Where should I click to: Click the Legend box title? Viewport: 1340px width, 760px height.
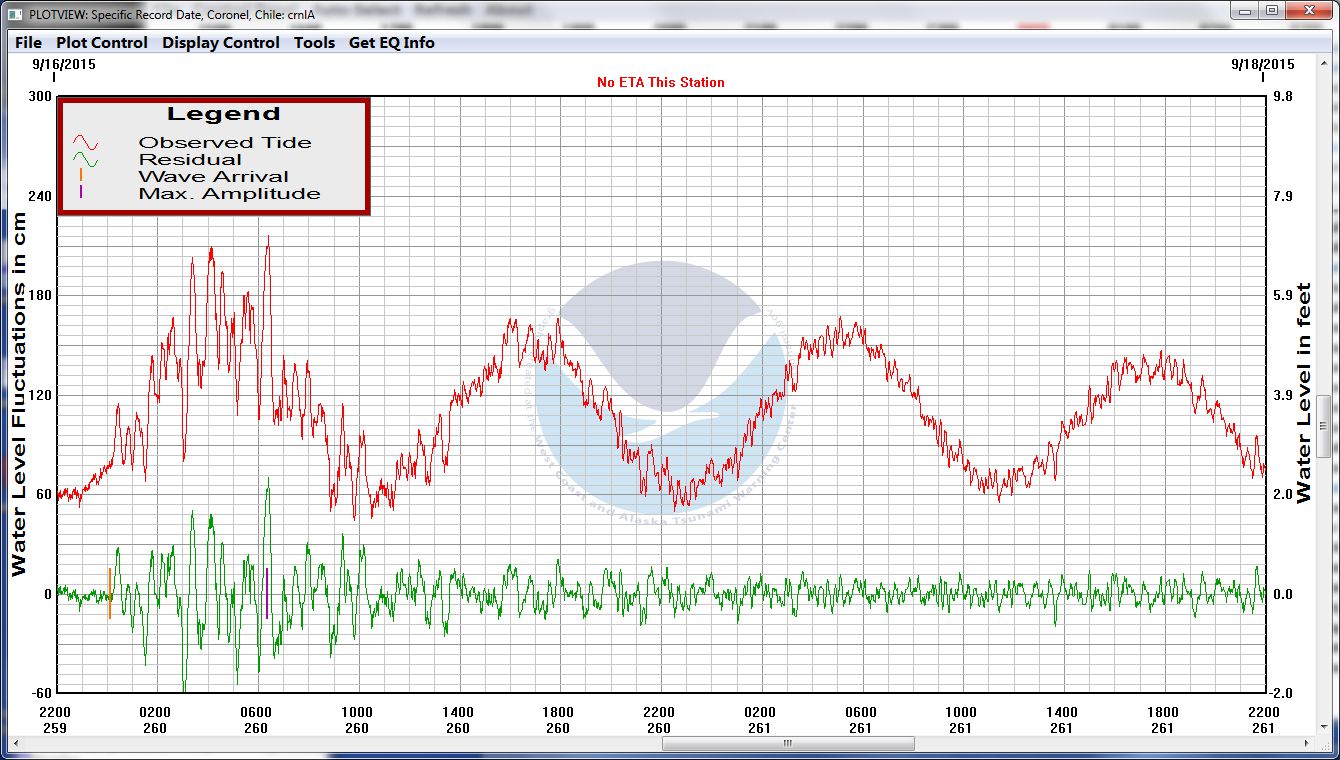point(223,114)
